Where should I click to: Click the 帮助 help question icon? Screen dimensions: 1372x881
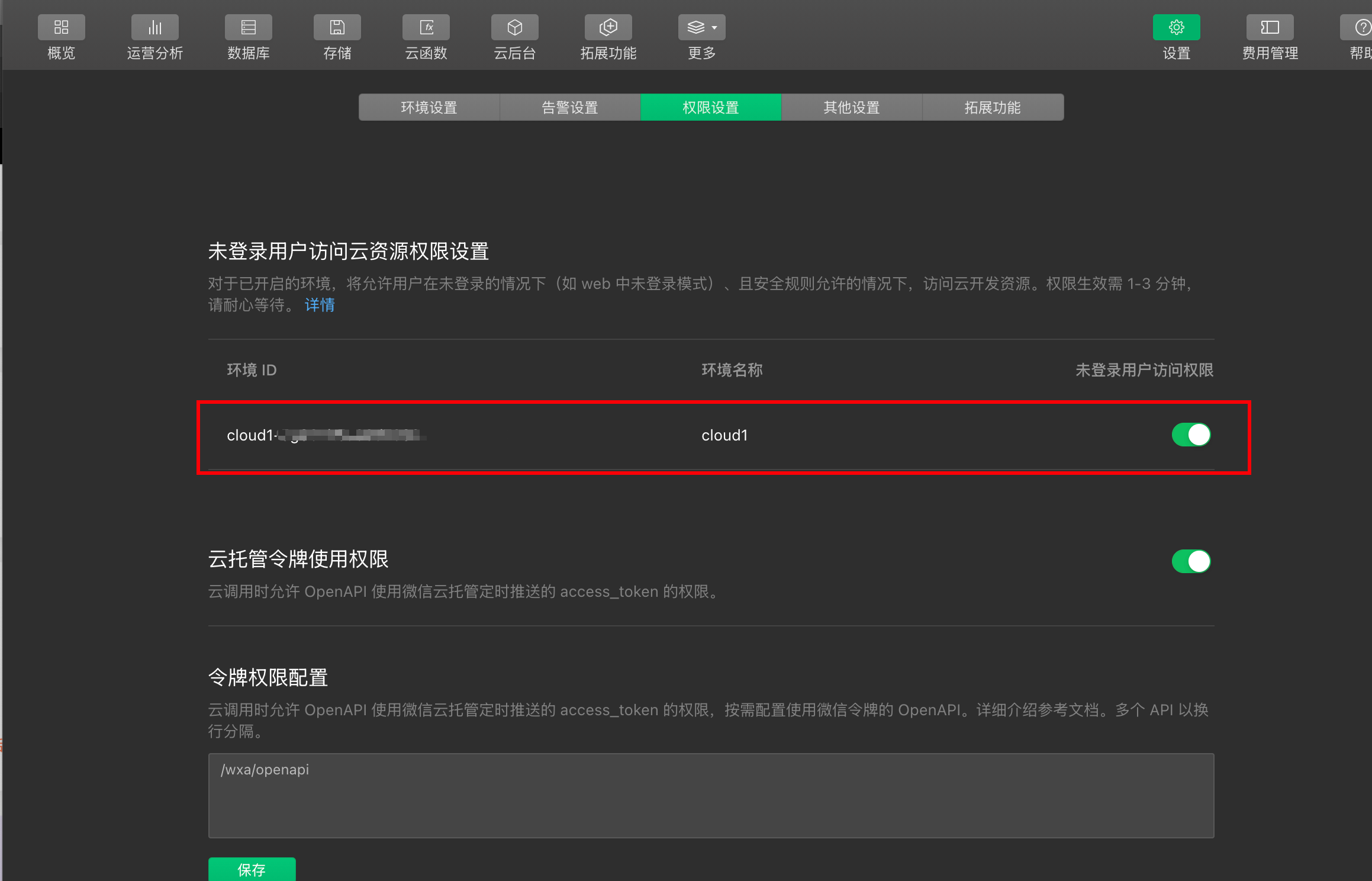(1361, 28)
